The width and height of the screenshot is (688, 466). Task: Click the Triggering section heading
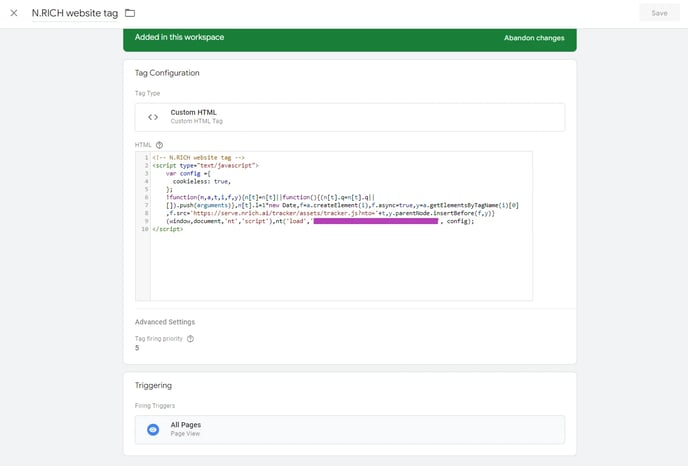153,386
